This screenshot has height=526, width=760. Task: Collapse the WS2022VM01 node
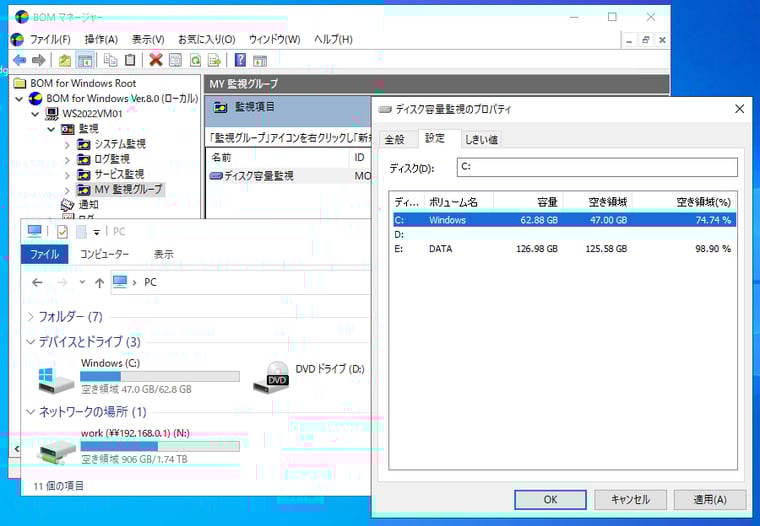(35, 114)
